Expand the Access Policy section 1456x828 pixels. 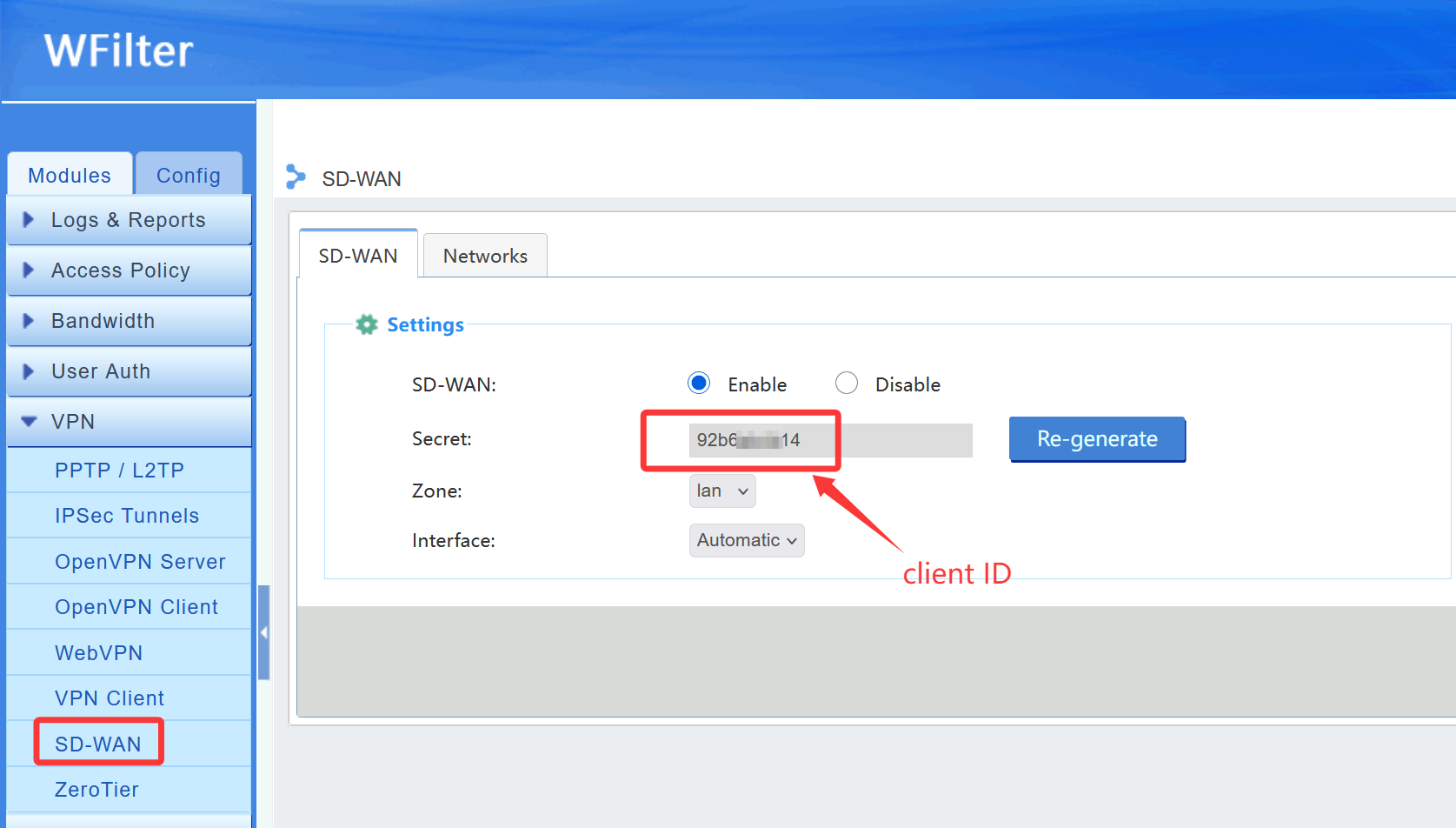[130, 270]
